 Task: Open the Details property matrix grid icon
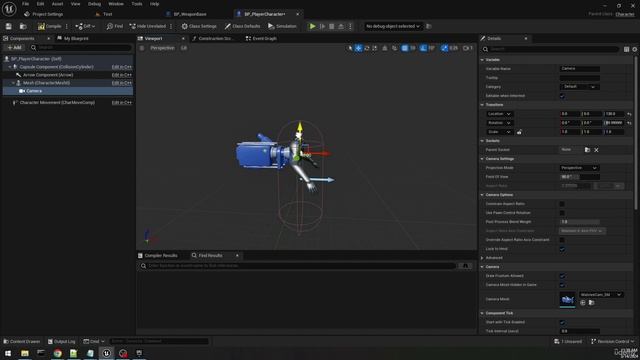(627, 49)
